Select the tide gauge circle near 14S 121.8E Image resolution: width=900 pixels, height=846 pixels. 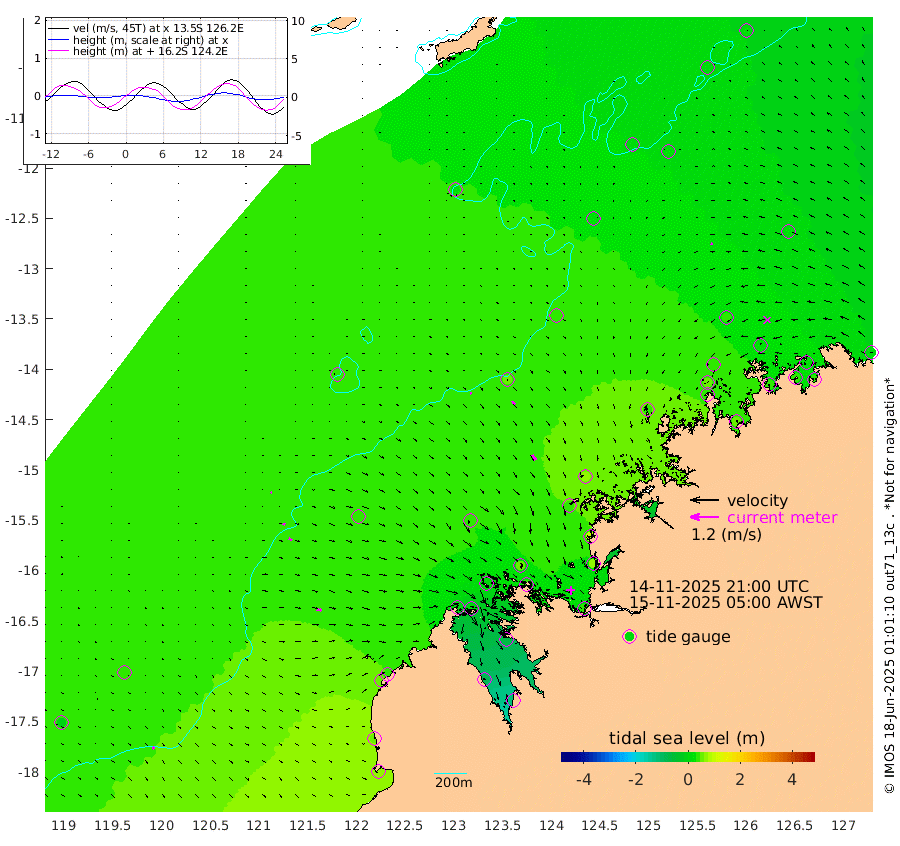(x=338, y=375)
